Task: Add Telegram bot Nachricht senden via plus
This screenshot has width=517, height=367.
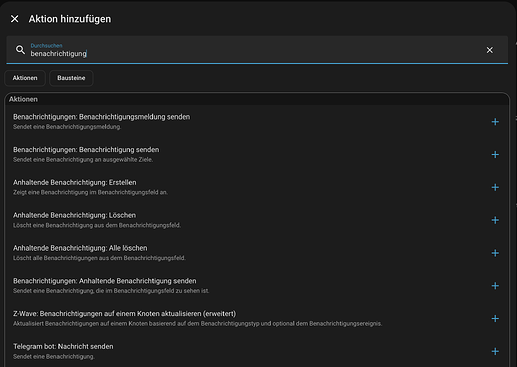Action: coord(495,351)
